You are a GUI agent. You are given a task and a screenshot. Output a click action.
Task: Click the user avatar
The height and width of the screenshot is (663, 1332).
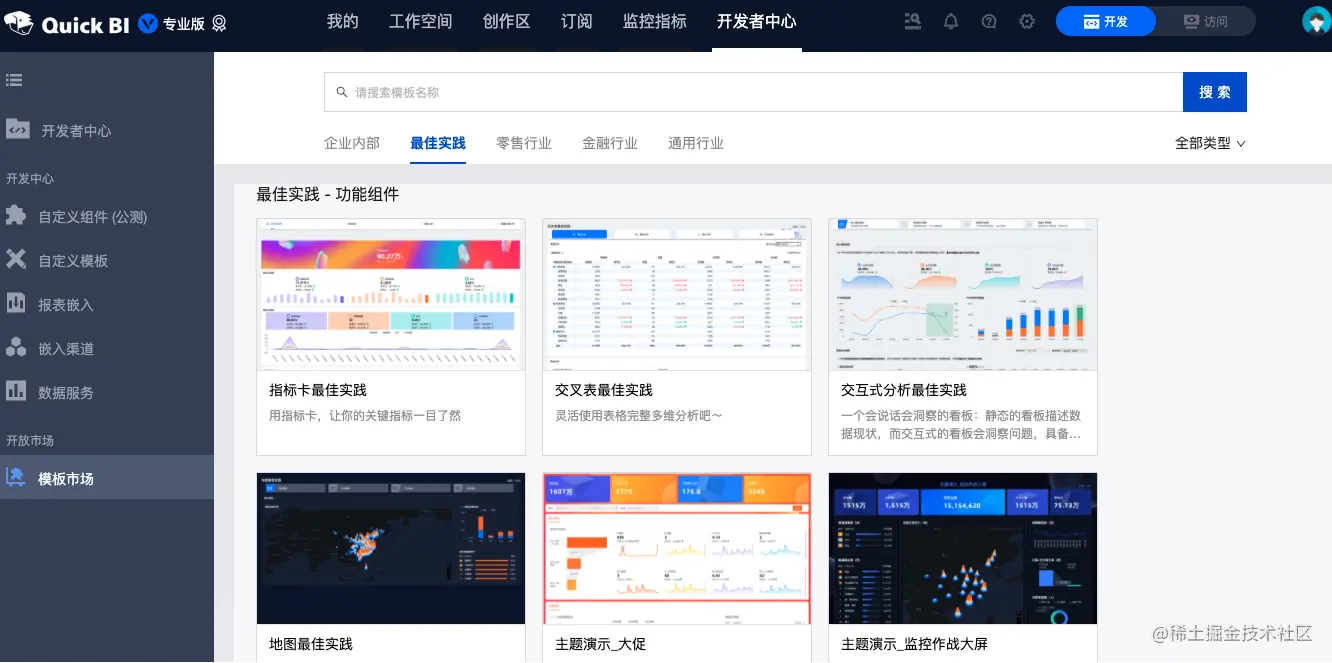click(x=1316, y=21)
